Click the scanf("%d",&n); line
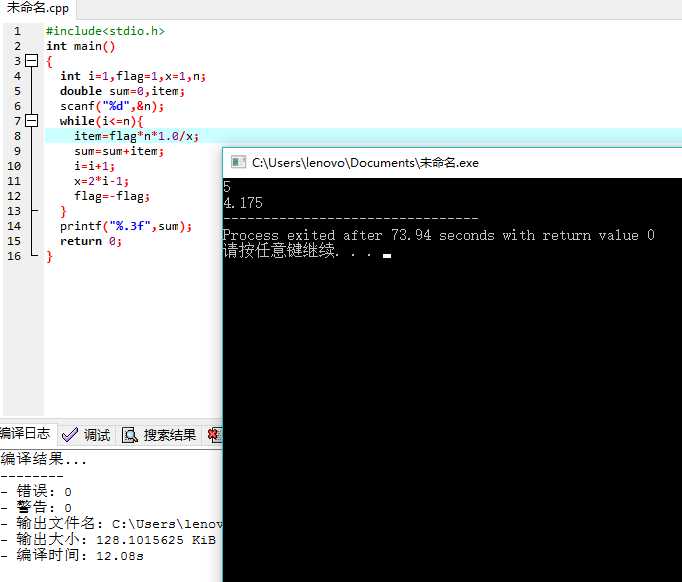Viewport: 682px width, 582px height. coord(112,106)
